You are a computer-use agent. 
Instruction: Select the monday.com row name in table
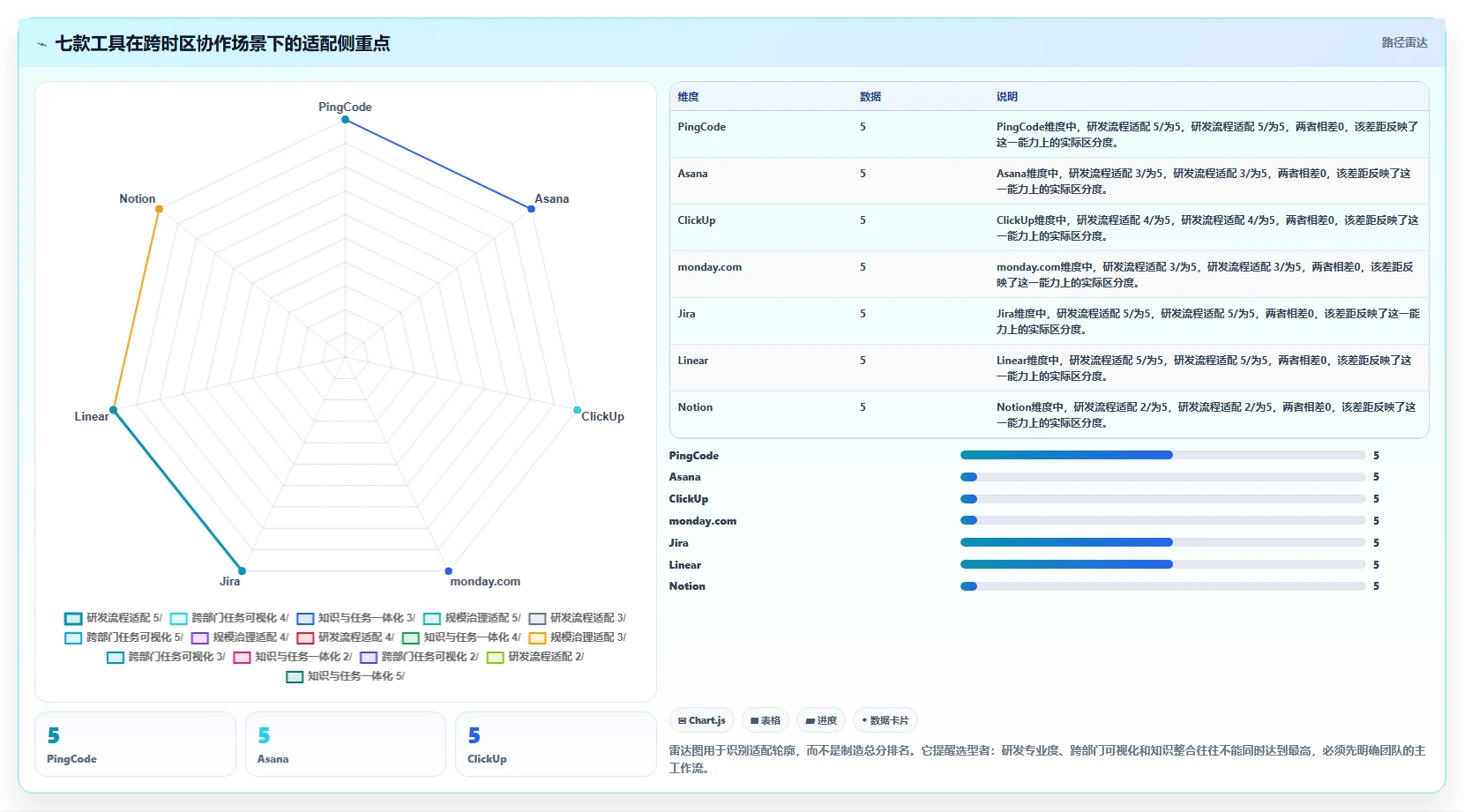(709, 267)
